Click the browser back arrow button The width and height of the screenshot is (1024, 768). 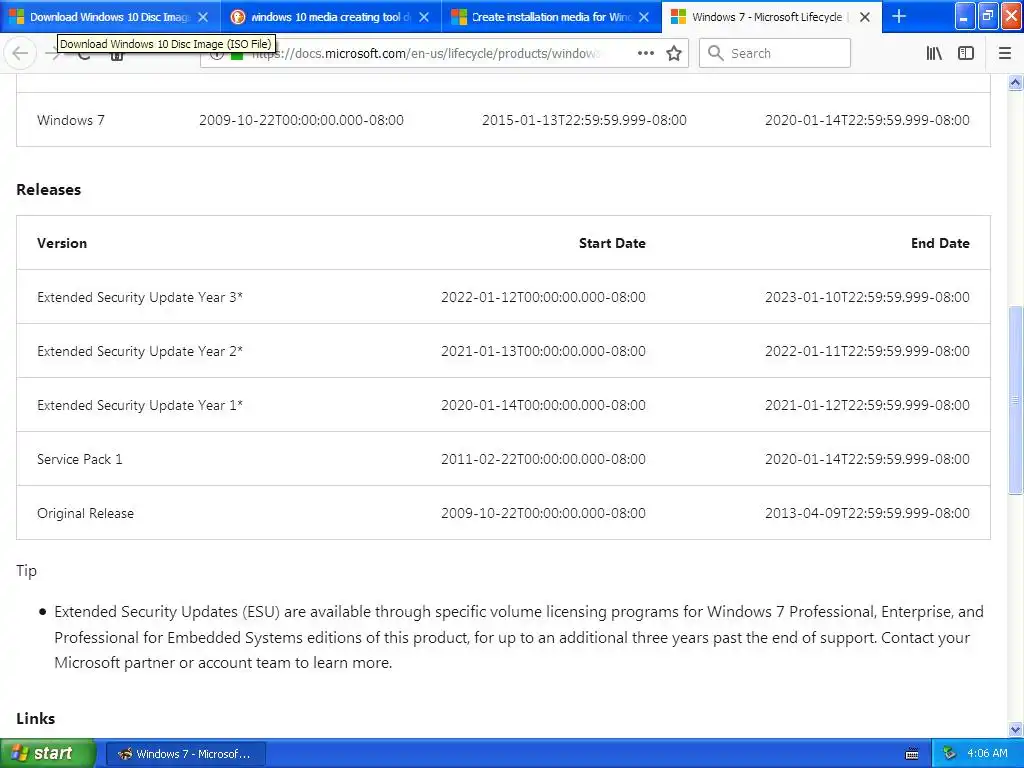coord(20,54)
